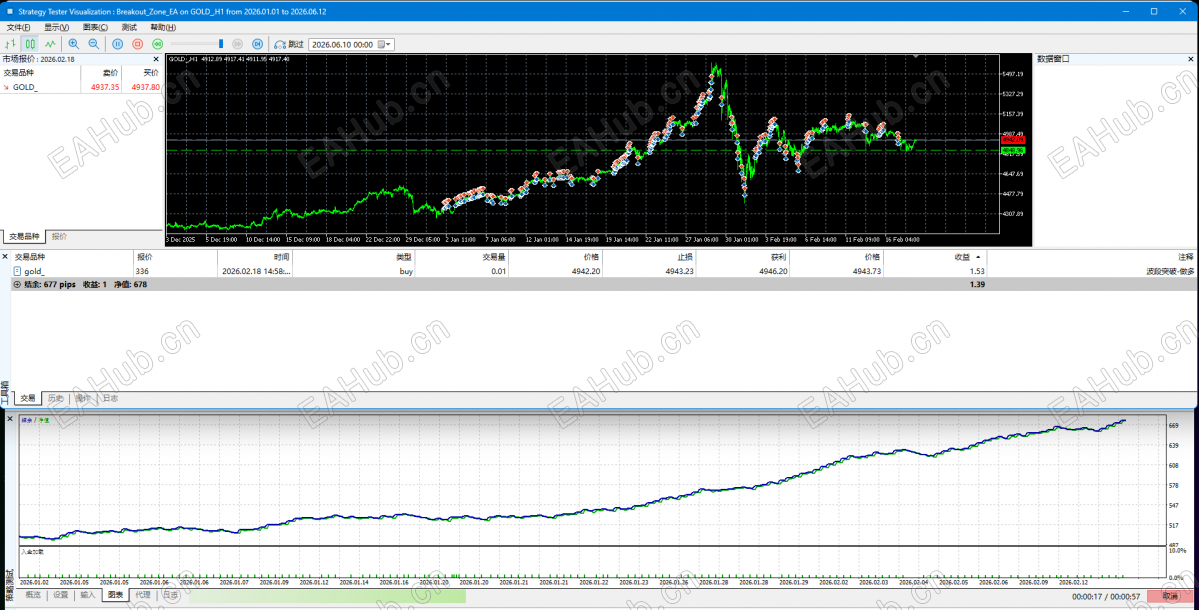Click the green fast-forward test icon
The image size is (1199, 610).
click(x=158, y=44)
